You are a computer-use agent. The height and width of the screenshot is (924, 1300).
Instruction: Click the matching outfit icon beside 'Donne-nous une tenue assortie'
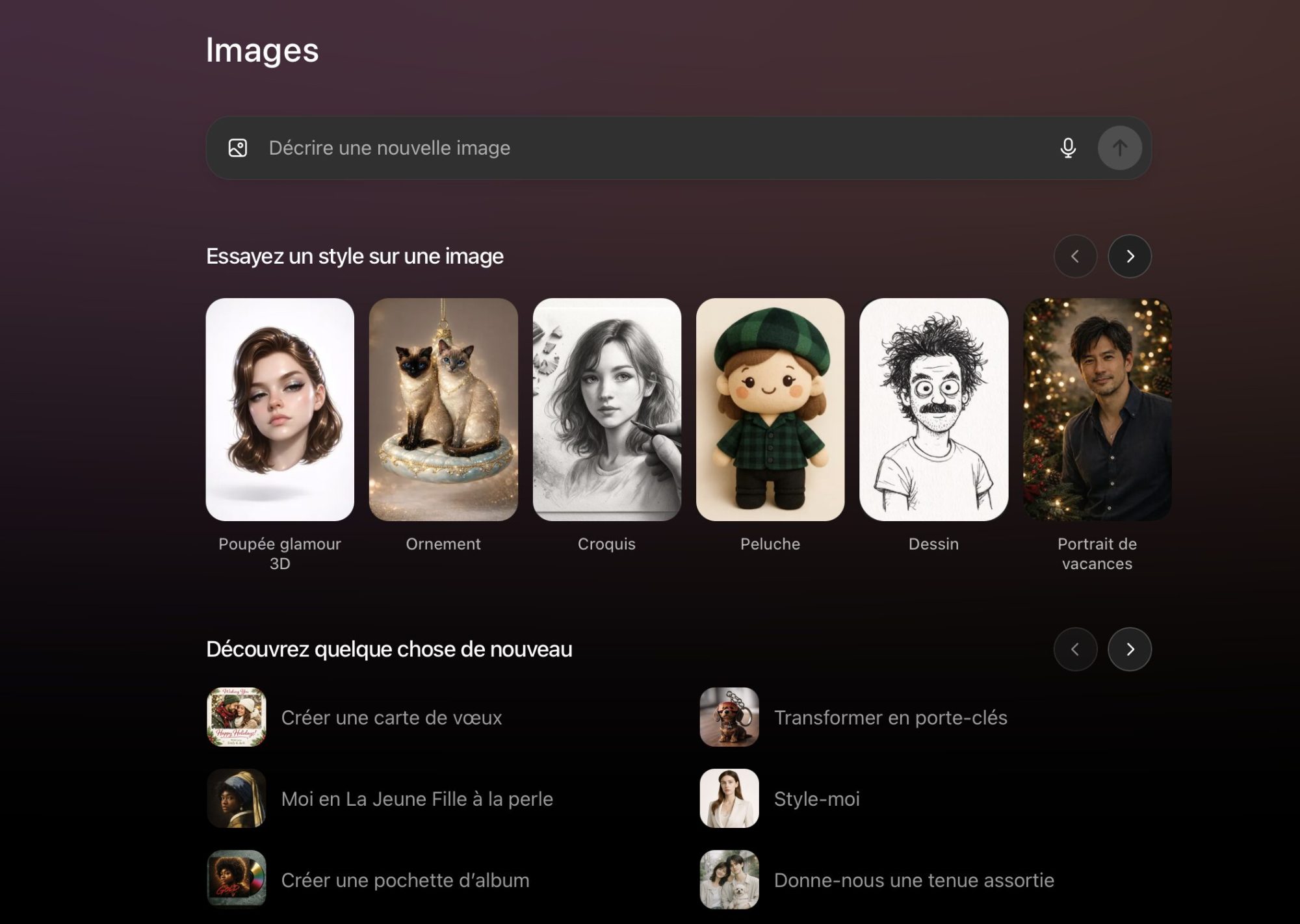pos(729,880)
